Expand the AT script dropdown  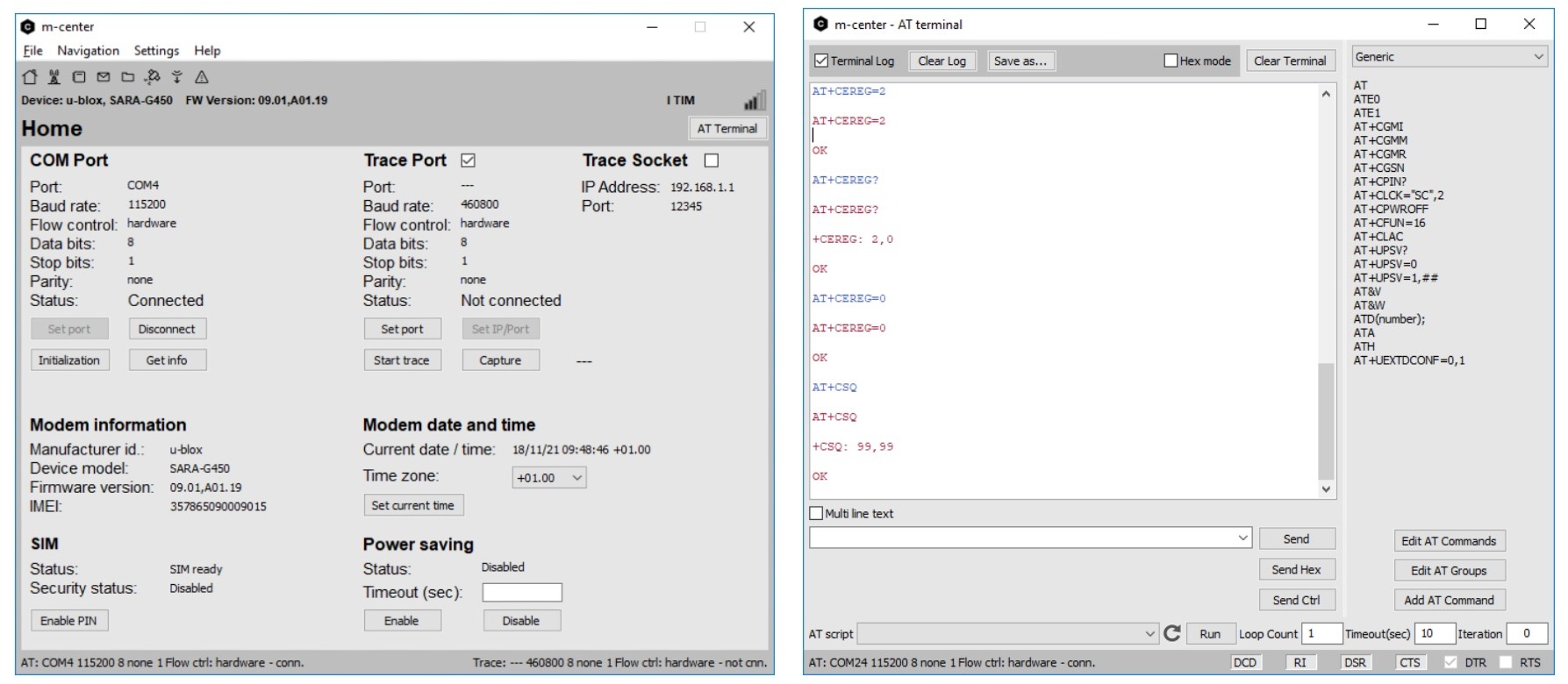pos(1150,633)
